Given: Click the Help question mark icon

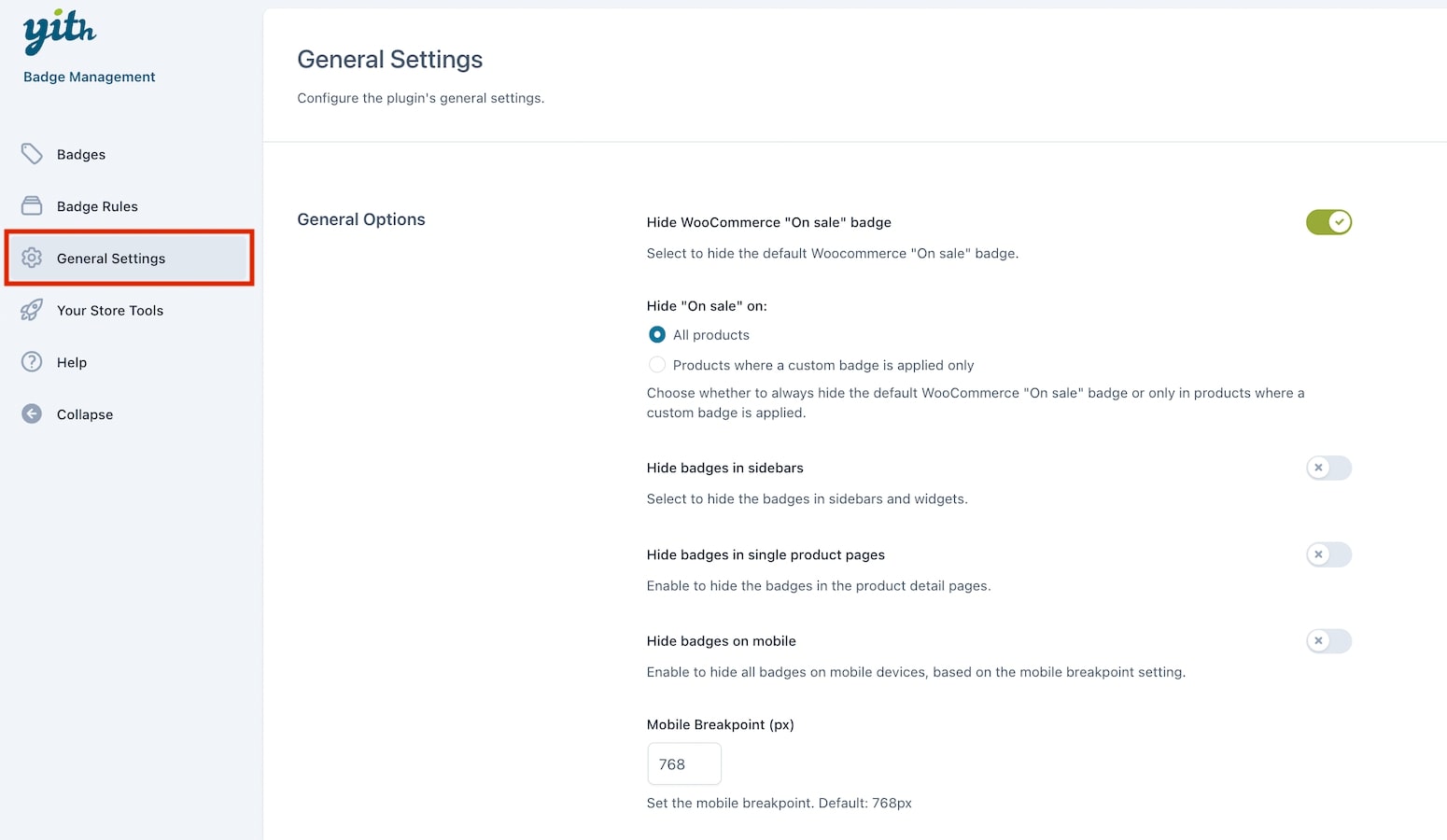Looking at the screenshot, I should coord(32,362).
